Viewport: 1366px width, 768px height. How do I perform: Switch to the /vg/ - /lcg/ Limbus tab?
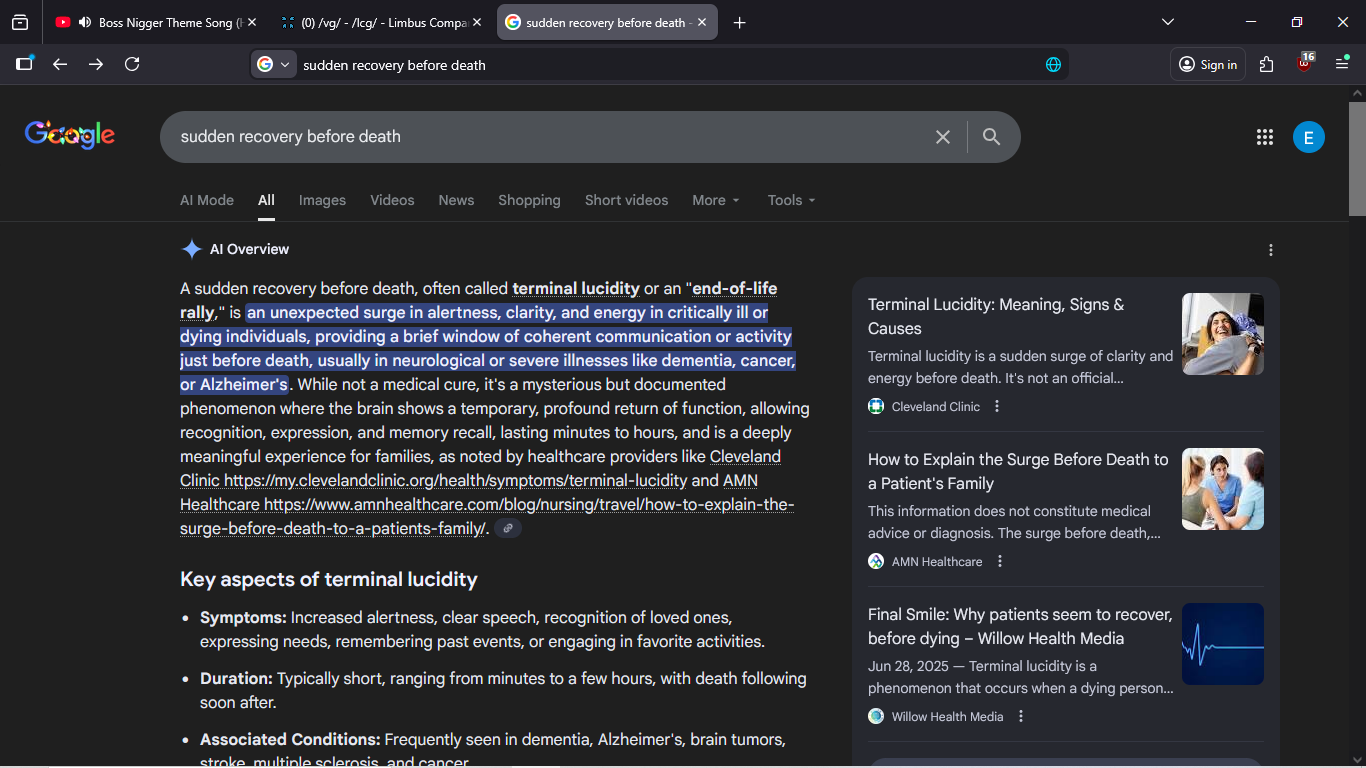[381, 22]
